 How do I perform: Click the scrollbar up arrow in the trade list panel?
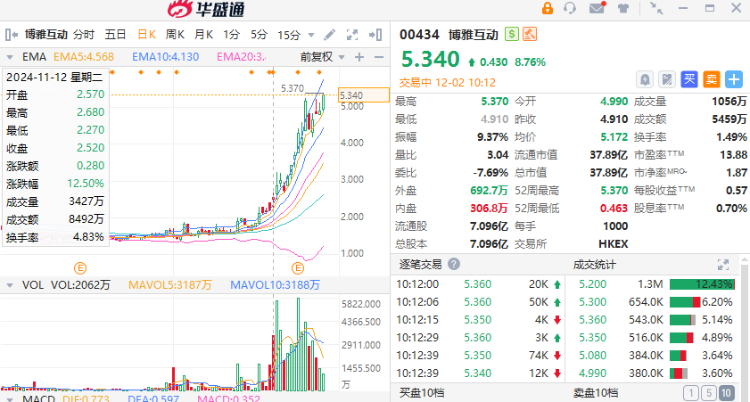(x=745, y=261)
